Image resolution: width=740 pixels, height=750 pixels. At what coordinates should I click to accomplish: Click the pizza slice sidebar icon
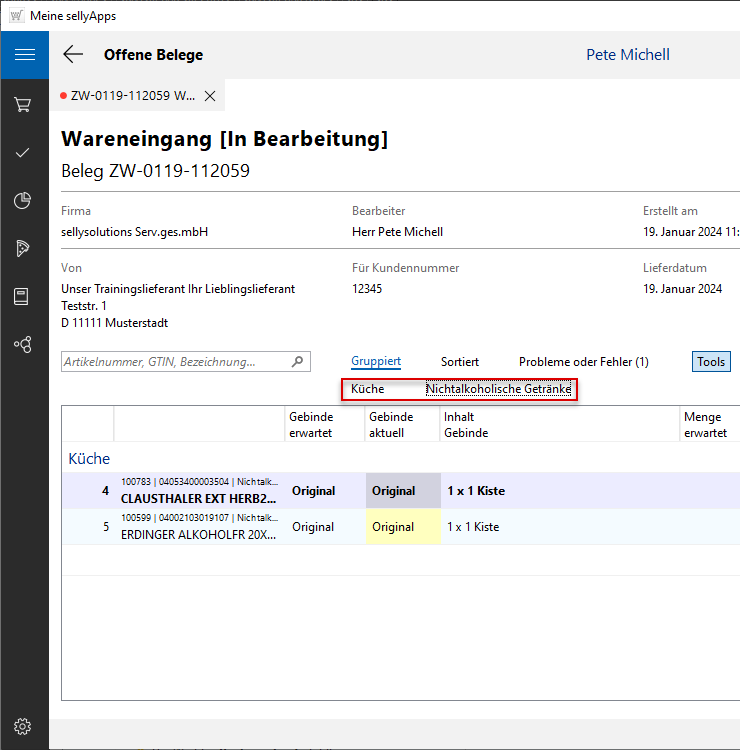pyautogui.click(x=24, y=249)
